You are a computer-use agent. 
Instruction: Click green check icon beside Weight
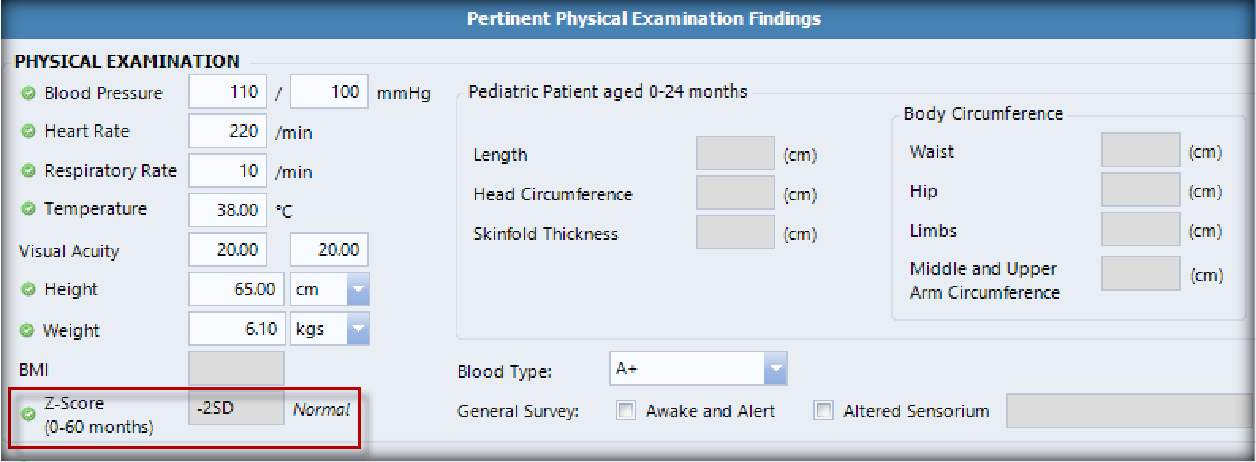pos(29,331)
